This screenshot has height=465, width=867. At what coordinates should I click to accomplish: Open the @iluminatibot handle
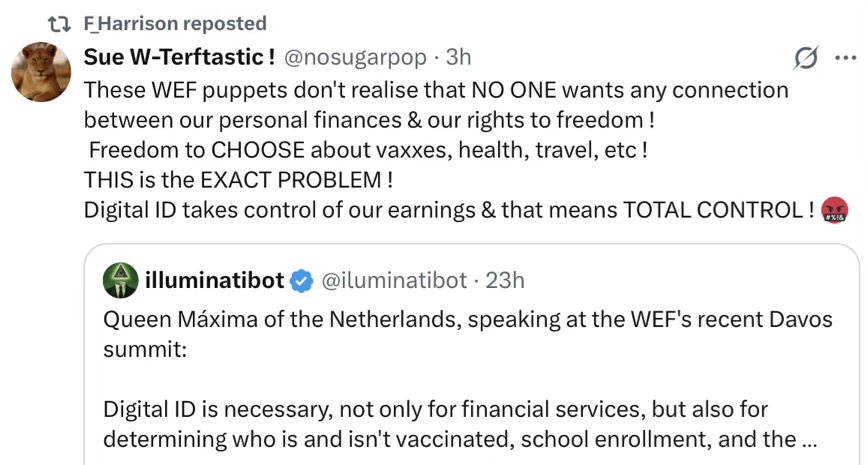pos(393,281)
